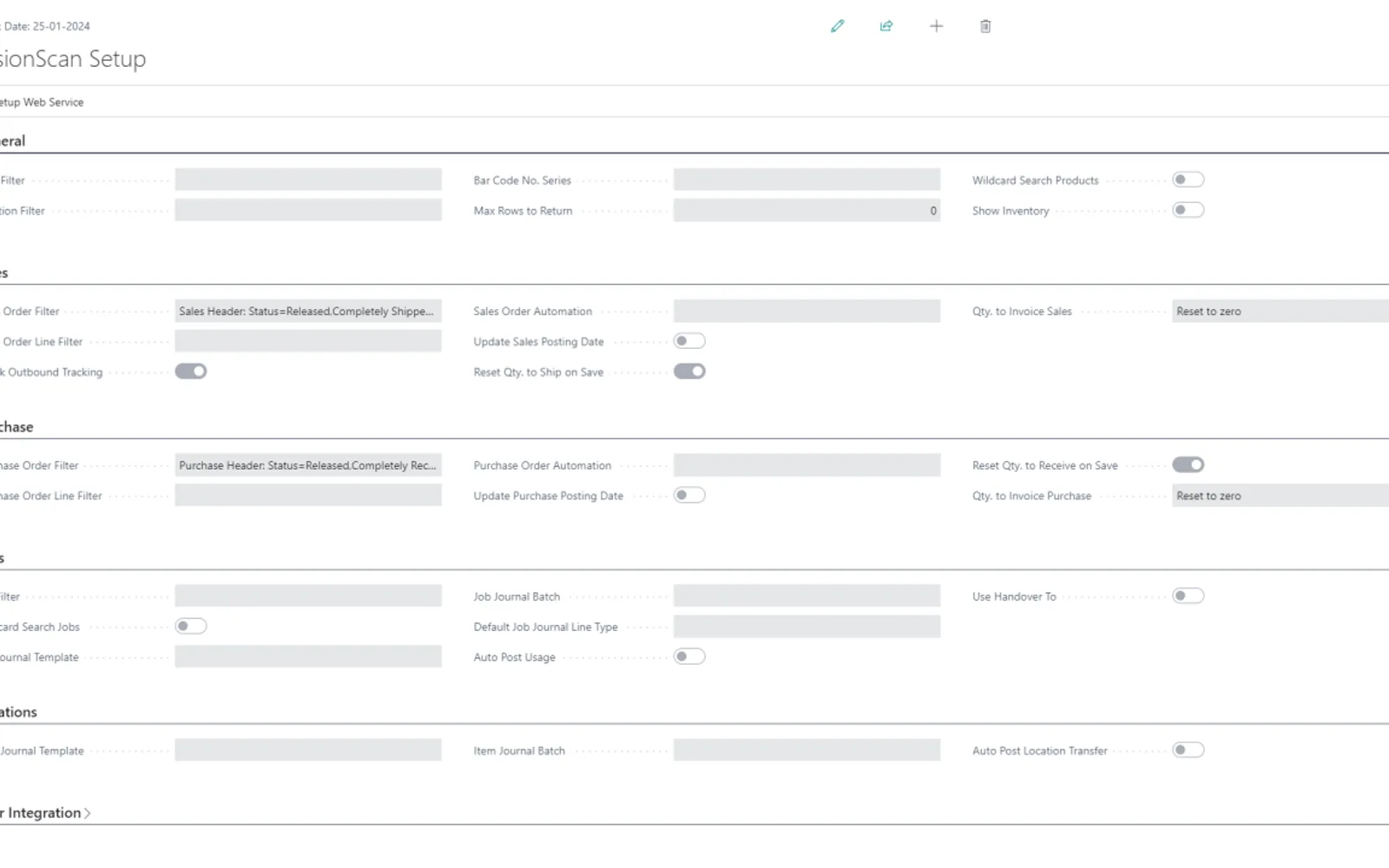
Task: Click the trash delete icon
Action: 985,26
